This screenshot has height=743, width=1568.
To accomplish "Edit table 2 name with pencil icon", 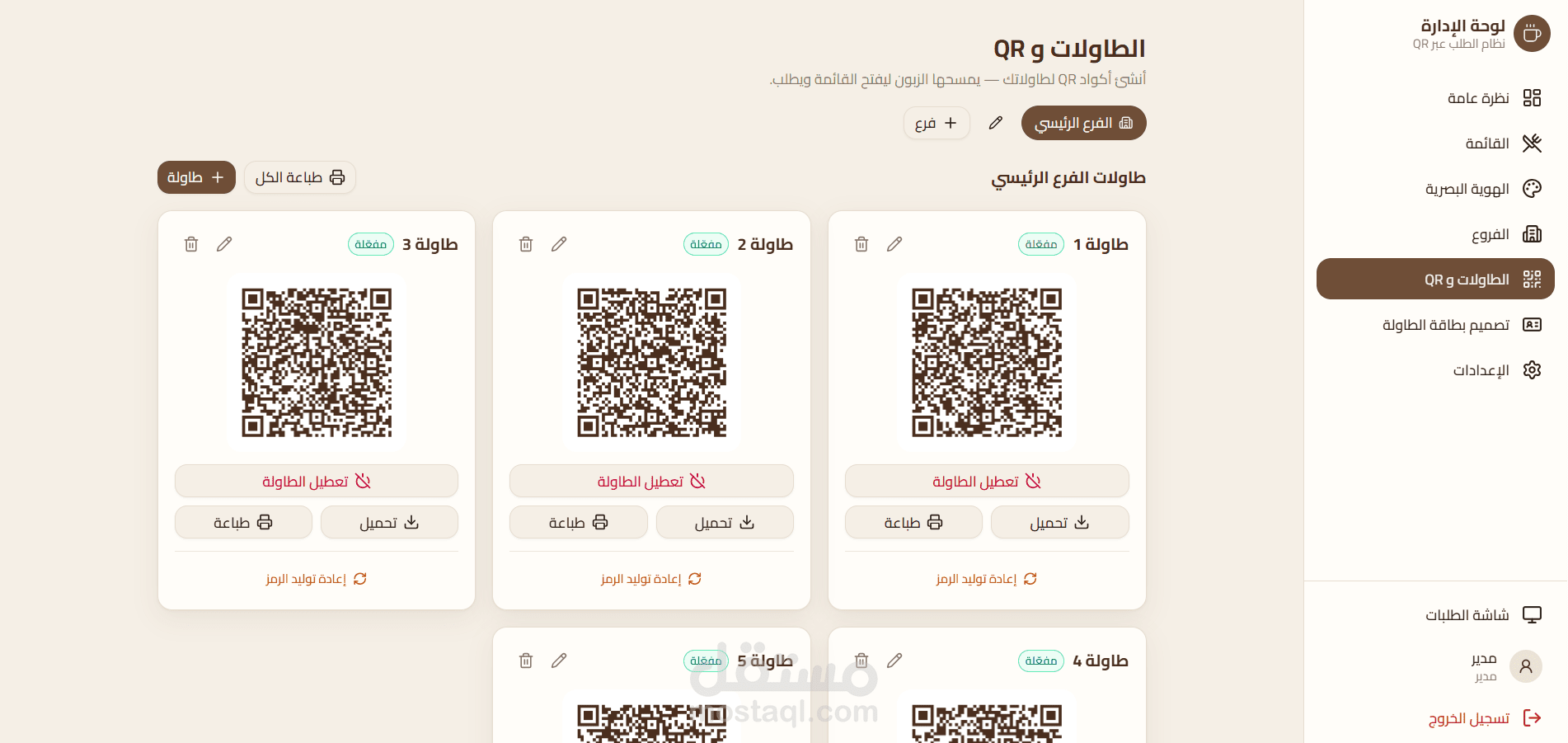I will click(x=559, y=244).
